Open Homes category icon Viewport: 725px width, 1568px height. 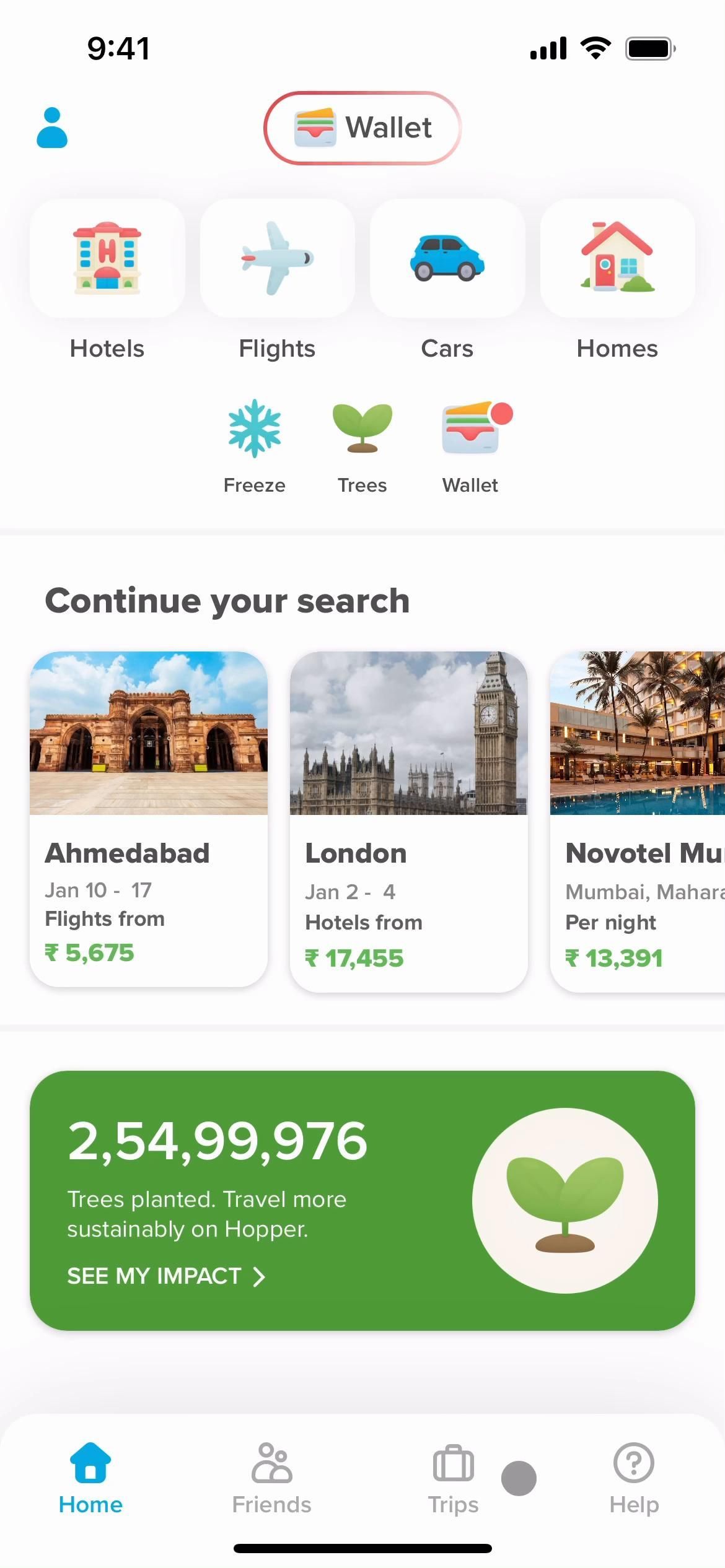(617, 258)
